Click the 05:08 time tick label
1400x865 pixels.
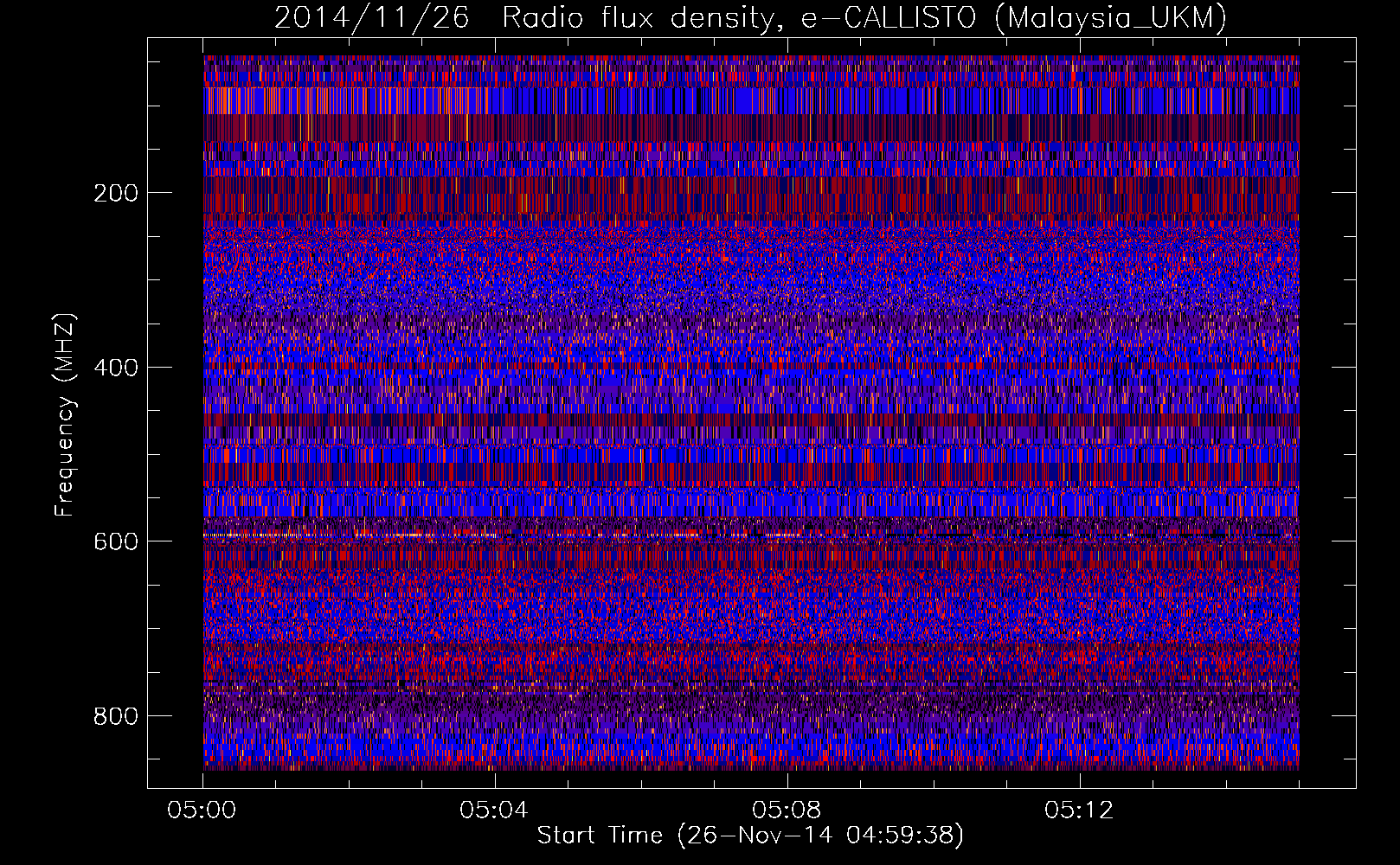click(787, 811)
